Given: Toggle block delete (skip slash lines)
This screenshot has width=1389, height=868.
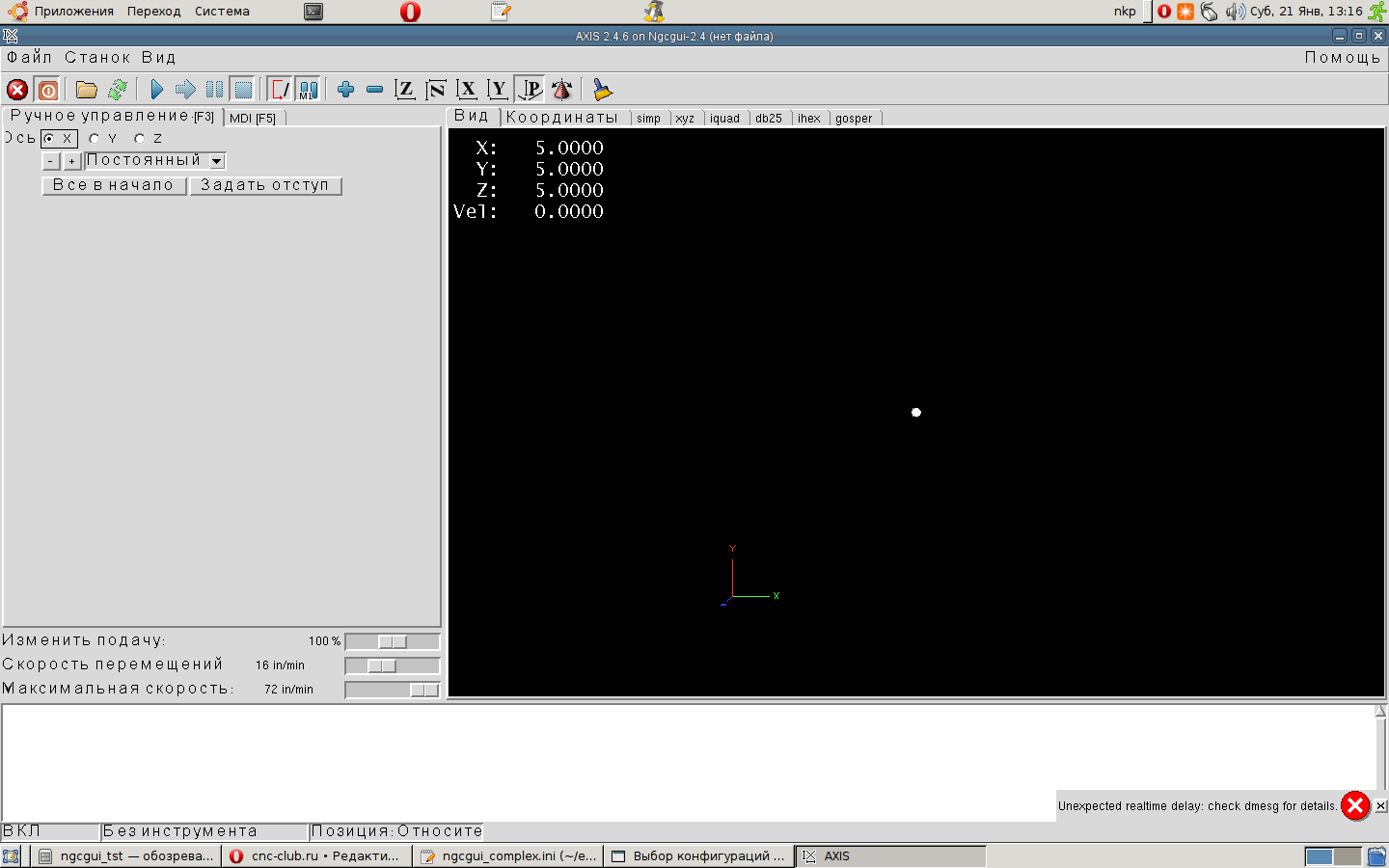Looking at the screenshot, I should point(280,90).
